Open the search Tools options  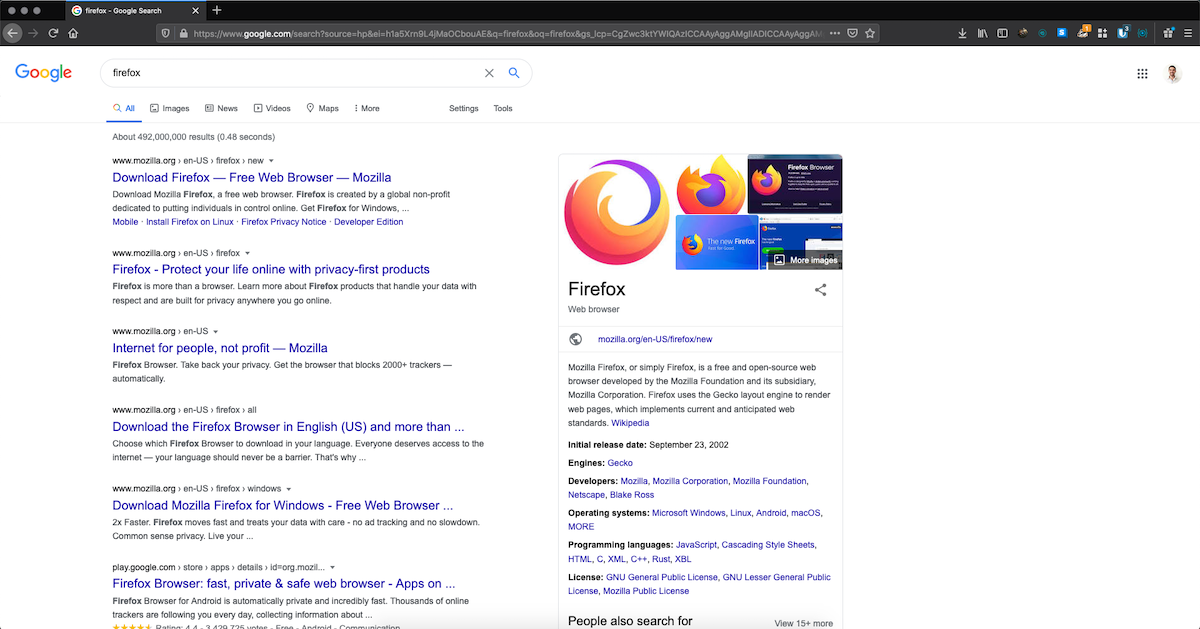click(x=503, y=108)
